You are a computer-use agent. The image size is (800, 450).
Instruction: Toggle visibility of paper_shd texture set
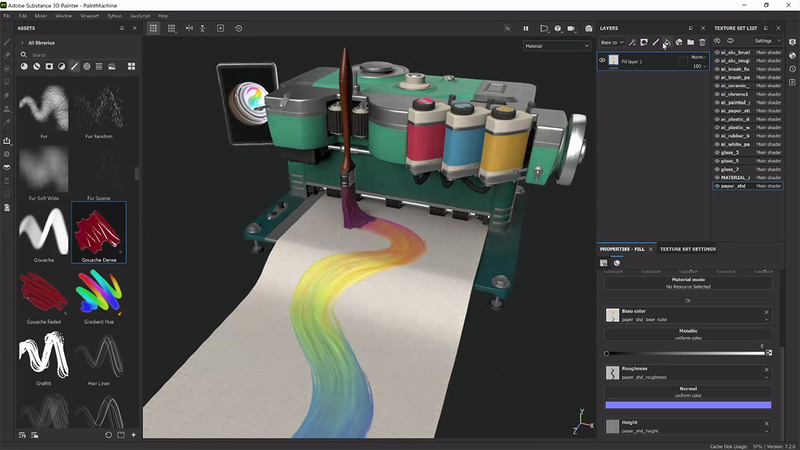coord(717,186)
